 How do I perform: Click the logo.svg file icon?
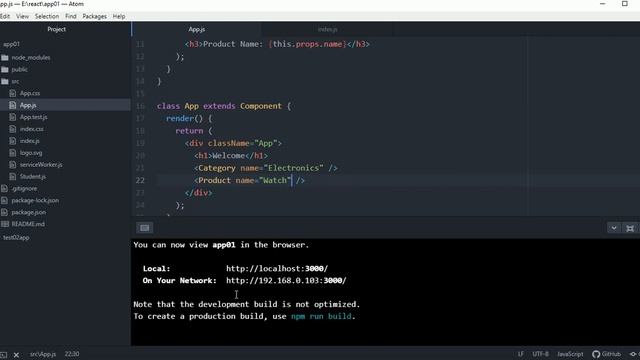click(x=13, y=153)
